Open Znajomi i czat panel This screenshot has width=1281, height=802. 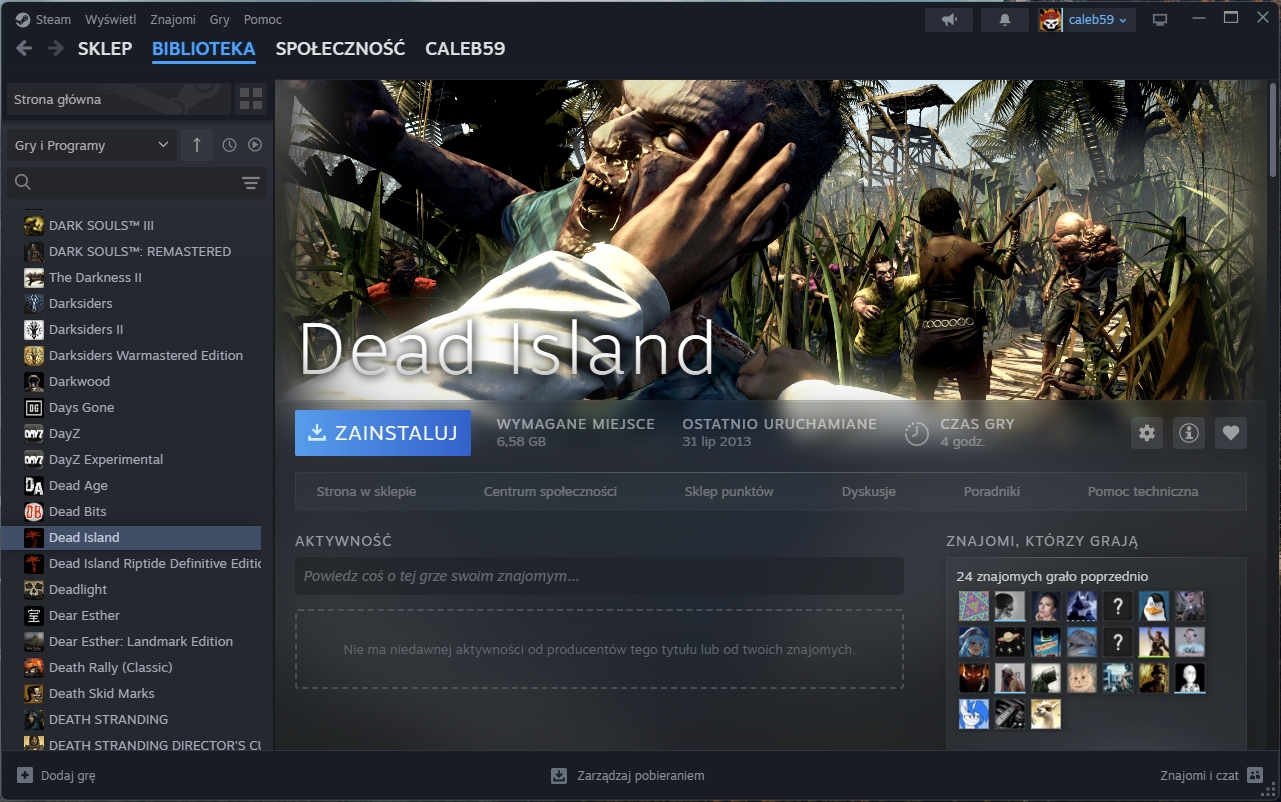coord(1211,775)
